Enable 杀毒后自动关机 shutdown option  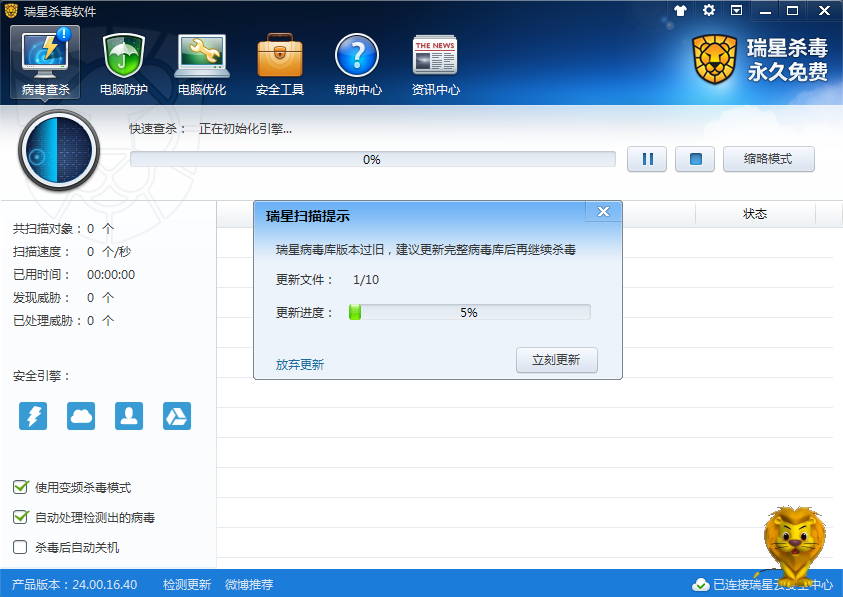point(21,547)
